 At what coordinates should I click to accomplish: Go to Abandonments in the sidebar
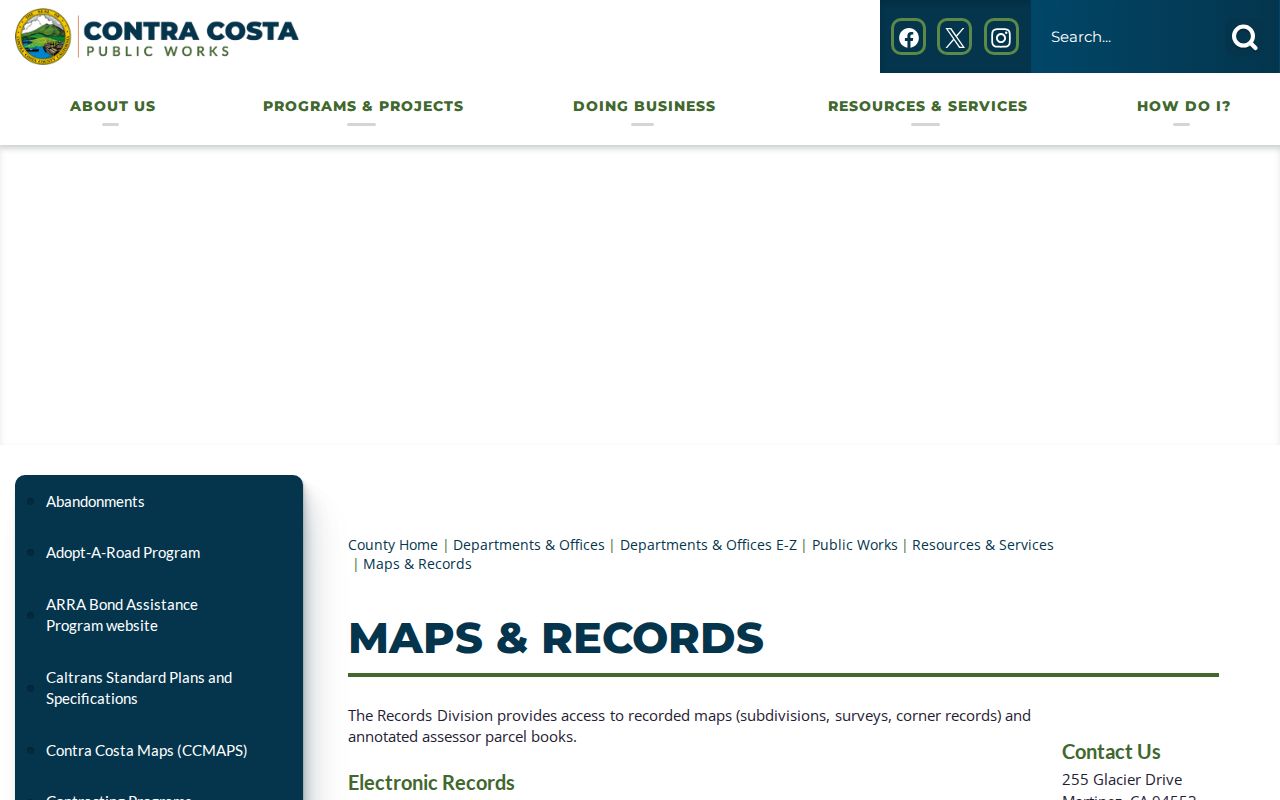[95, 501]
